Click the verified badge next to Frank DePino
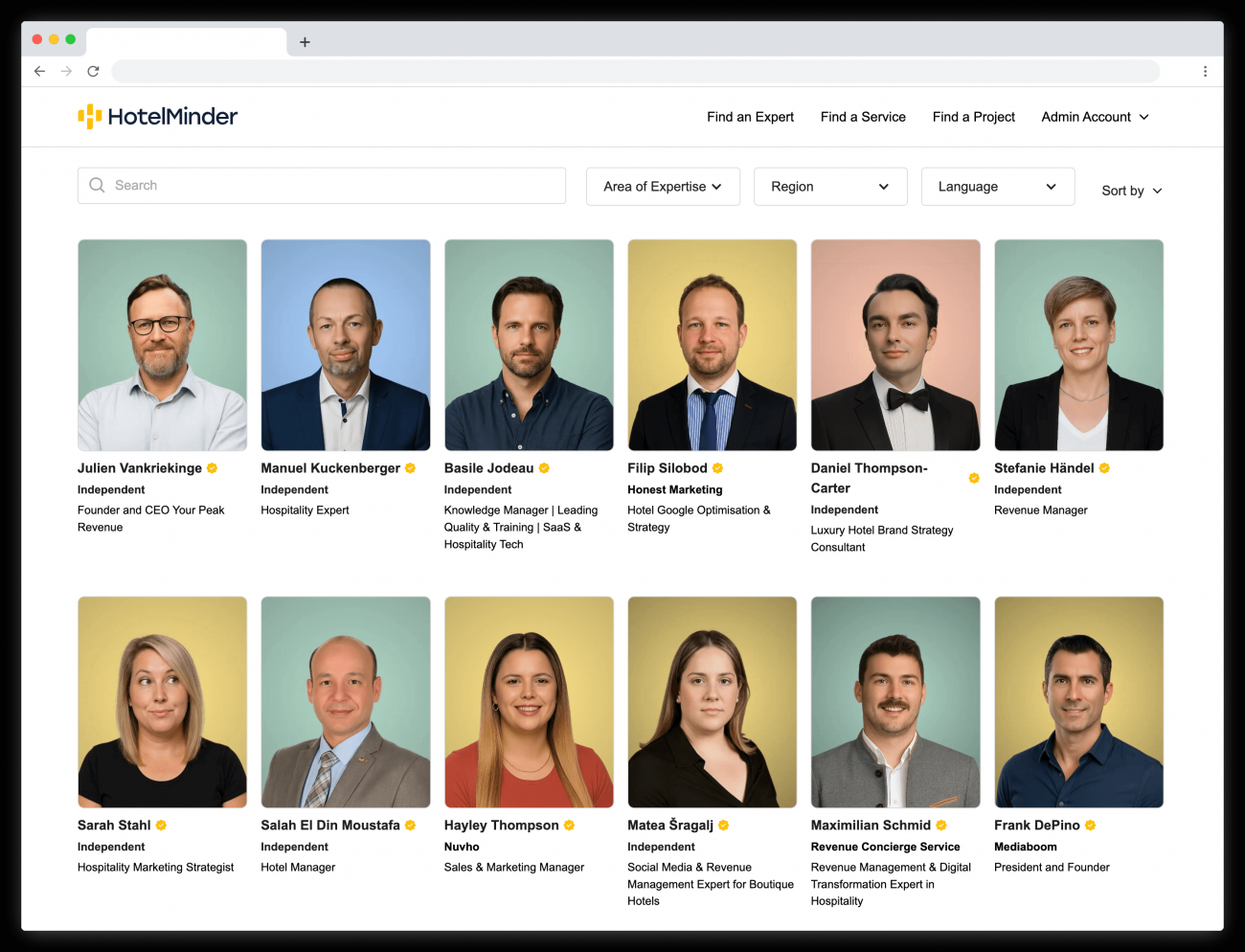Viewport: 1245px width, 952px height. [x=1090, y=826]
